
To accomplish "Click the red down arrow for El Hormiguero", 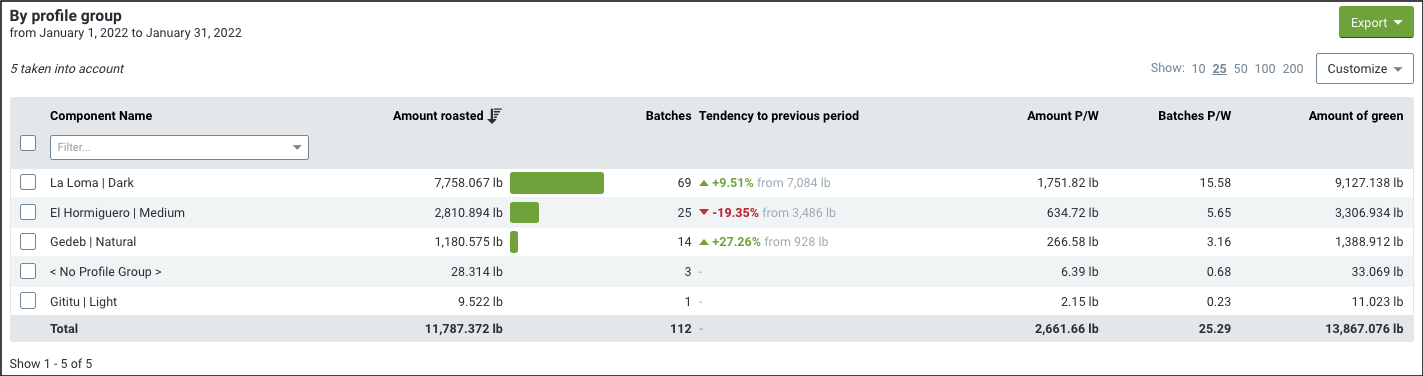I will (704, 213).
